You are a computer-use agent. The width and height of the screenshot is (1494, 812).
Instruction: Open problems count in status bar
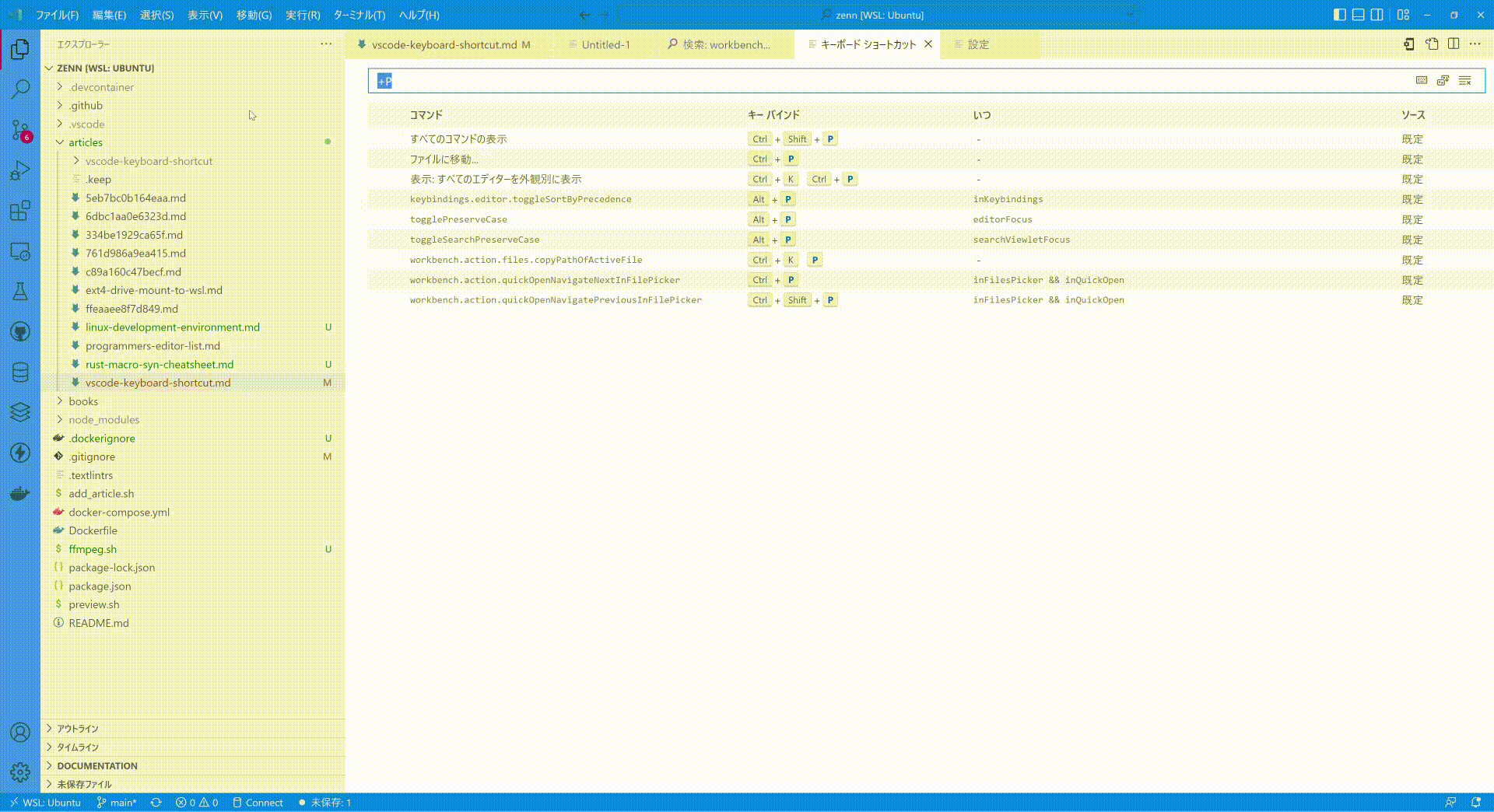click(197, 803)
